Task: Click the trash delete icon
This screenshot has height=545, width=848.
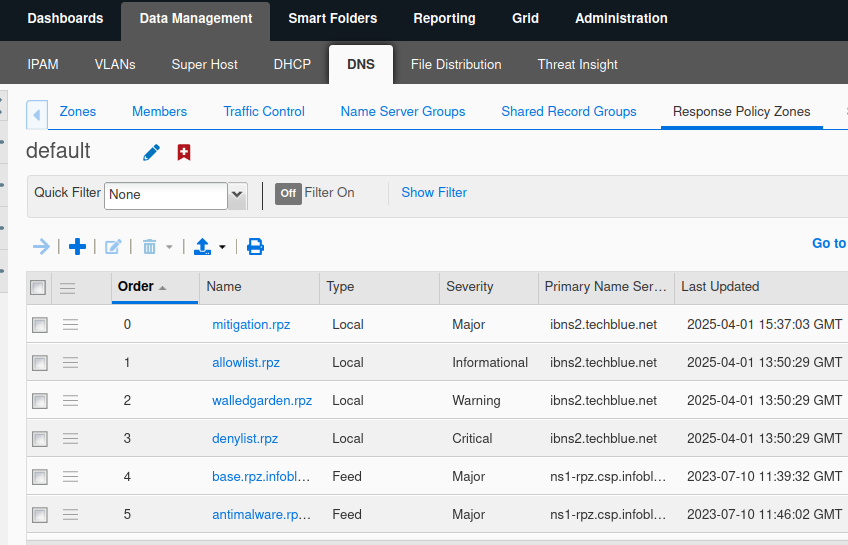Action: 150,246
